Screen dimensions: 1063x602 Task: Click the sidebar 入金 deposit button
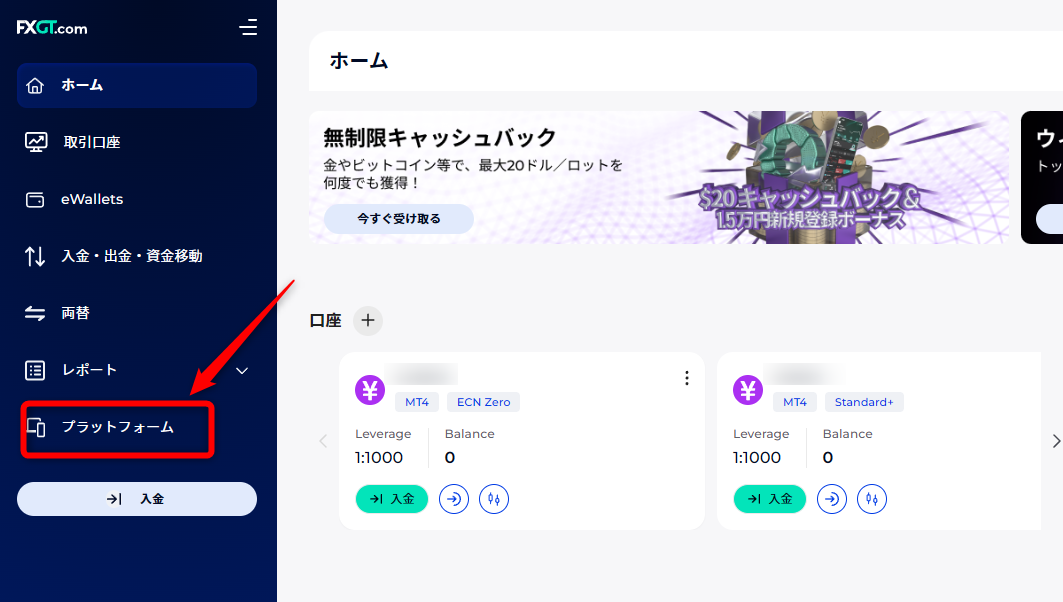(x=137, y=499)
